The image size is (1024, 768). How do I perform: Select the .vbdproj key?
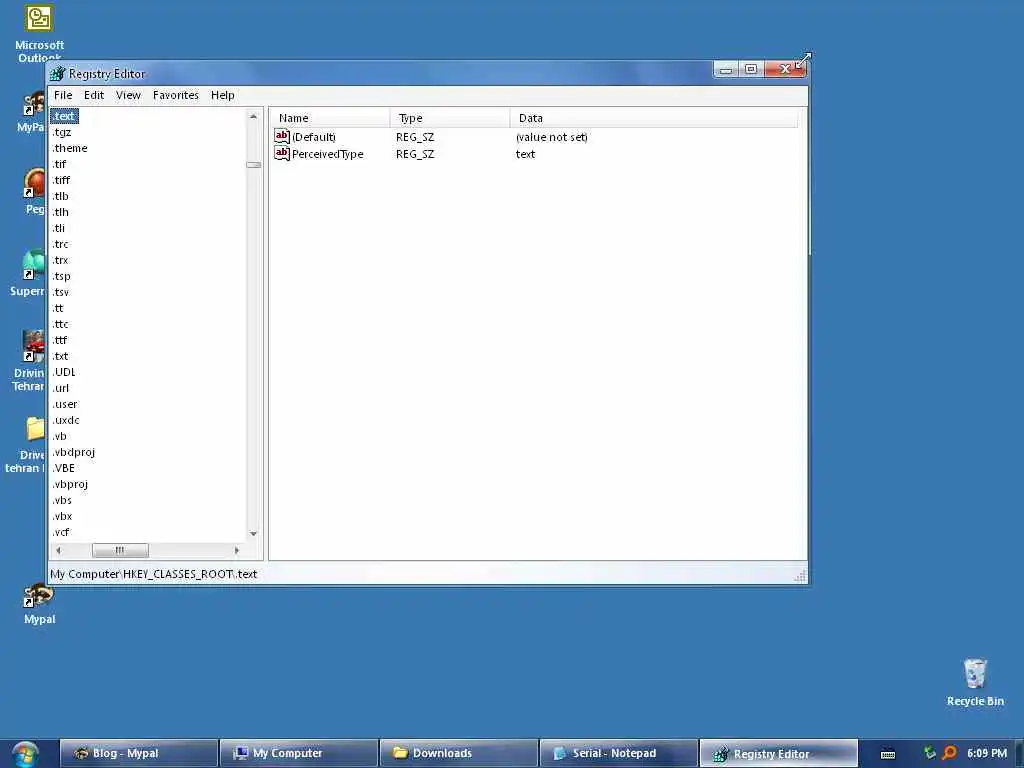click(x=73, y=453)
